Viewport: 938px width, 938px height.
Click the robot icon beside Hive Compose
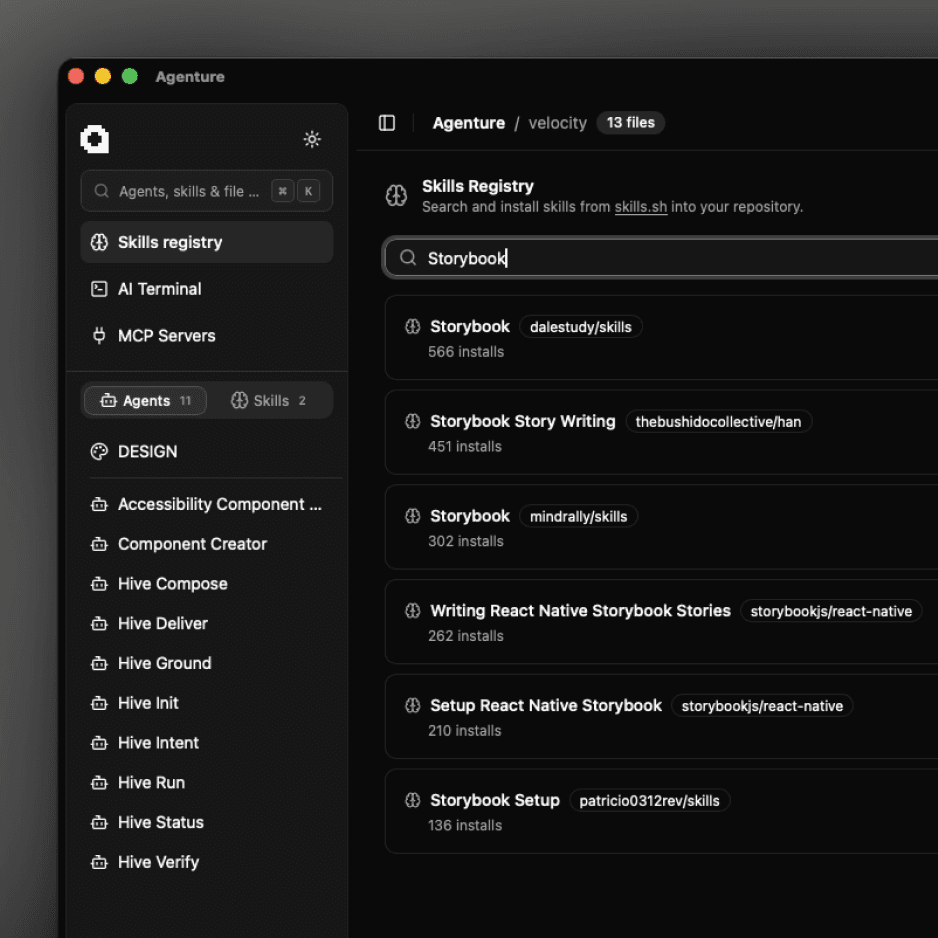pyautogui.click(x=99, y=584)
